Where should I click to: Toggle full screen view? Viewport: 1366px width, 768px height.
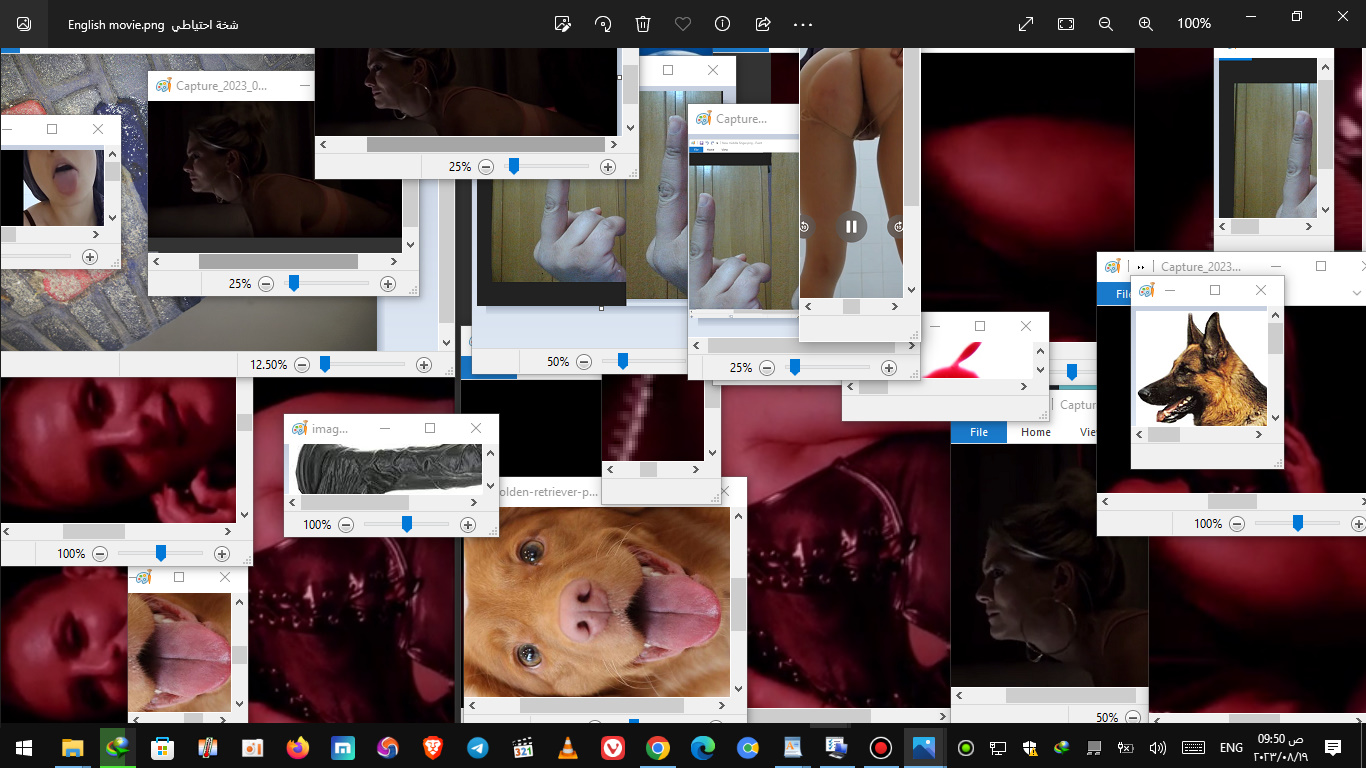pyautogui.click(x=1026, y=24)
